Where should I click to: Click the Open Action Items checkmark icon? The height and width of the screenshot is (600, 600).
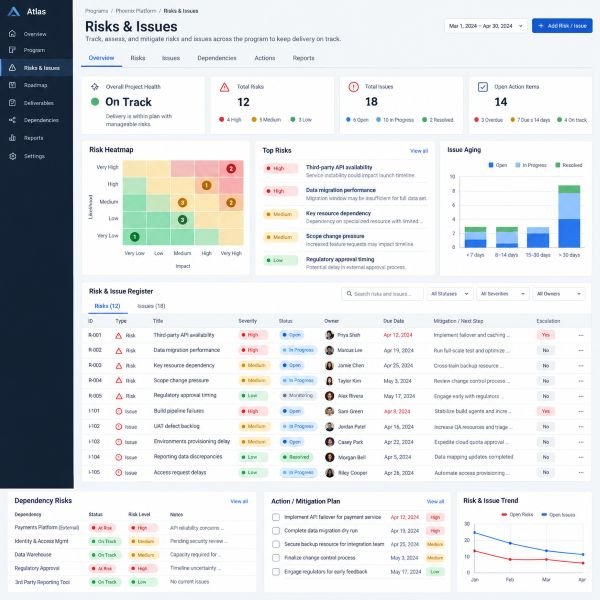(483, 87)
